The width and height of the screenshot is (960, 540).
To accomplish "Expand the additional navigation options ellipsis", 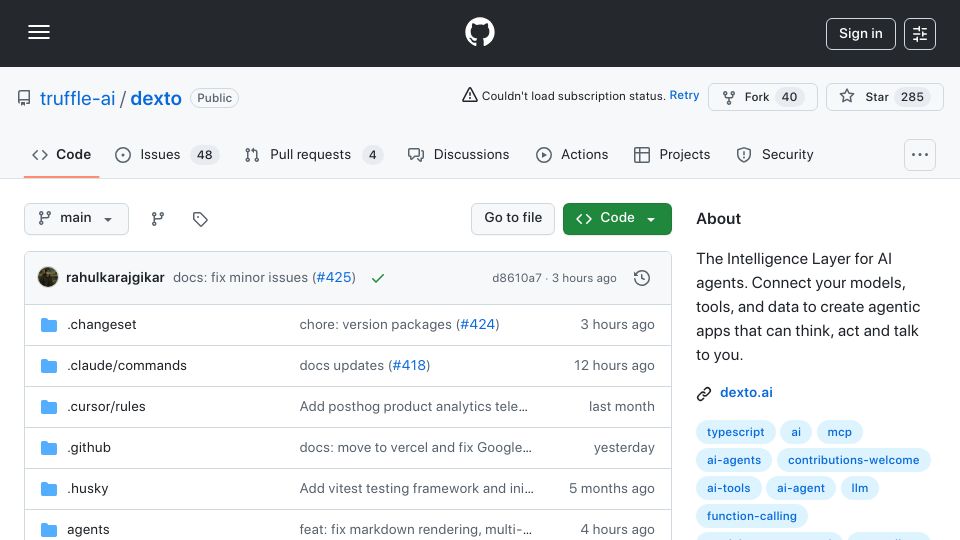I will click(x=920, y=155).
